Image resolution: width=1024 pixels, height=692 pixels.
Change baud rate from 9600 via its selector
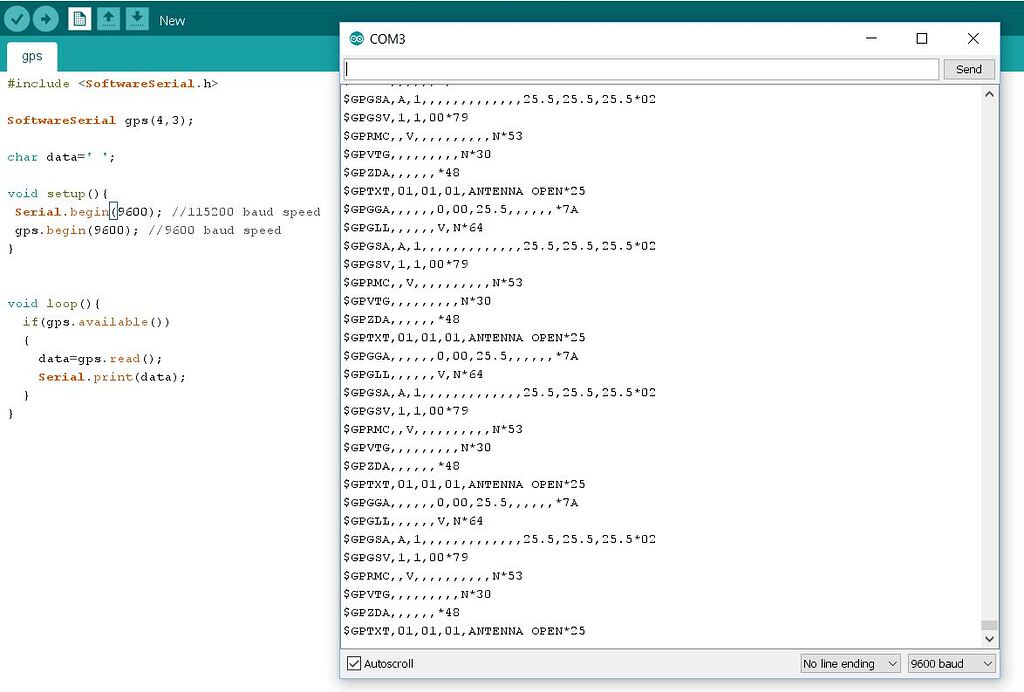[950, 663]
